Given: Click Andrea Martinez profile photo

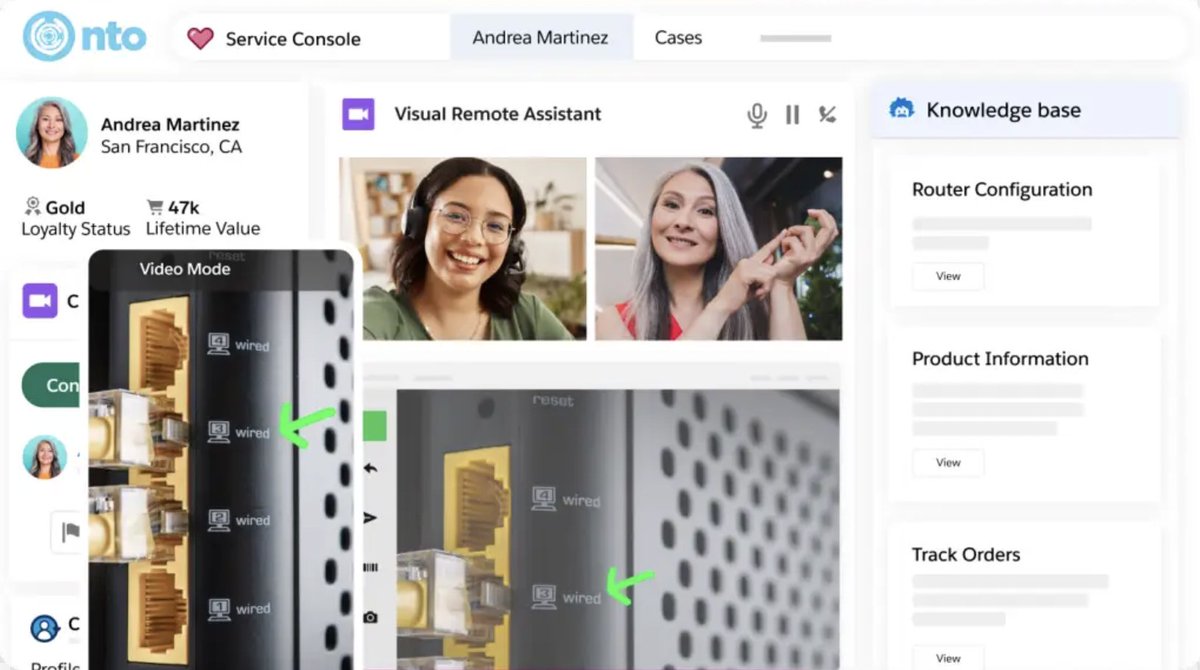Looking at the screenshot, I should (52, 132).
